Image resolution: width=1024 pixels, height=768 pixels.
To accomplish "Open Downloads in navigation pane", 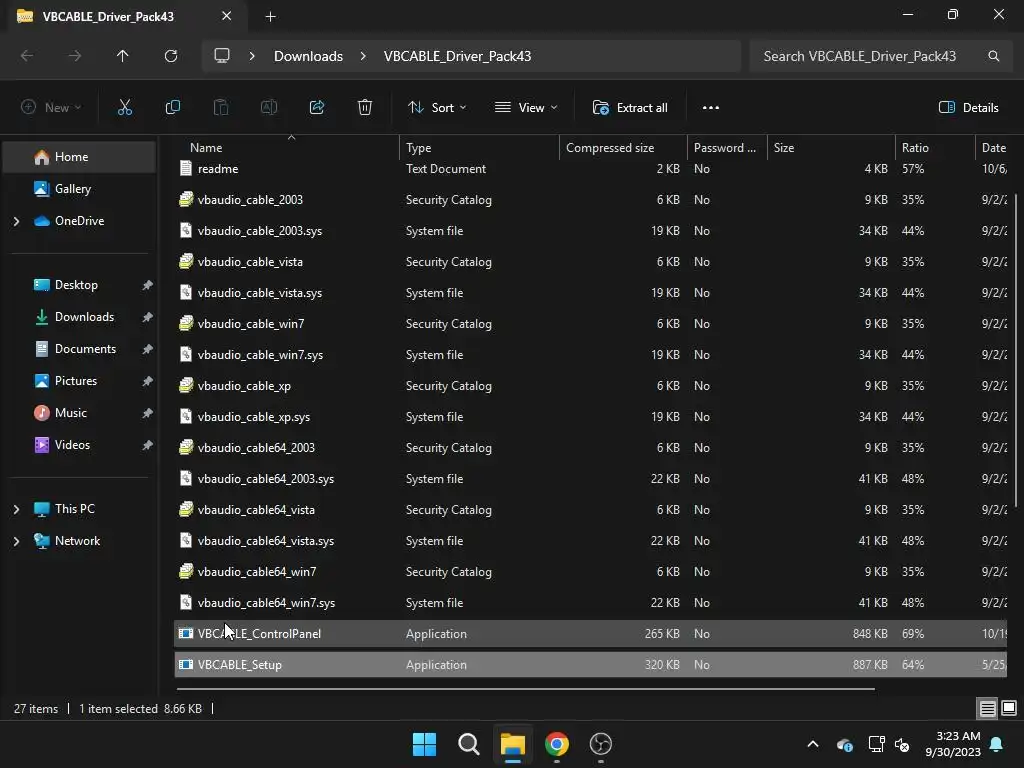I will tap(80, 317).
